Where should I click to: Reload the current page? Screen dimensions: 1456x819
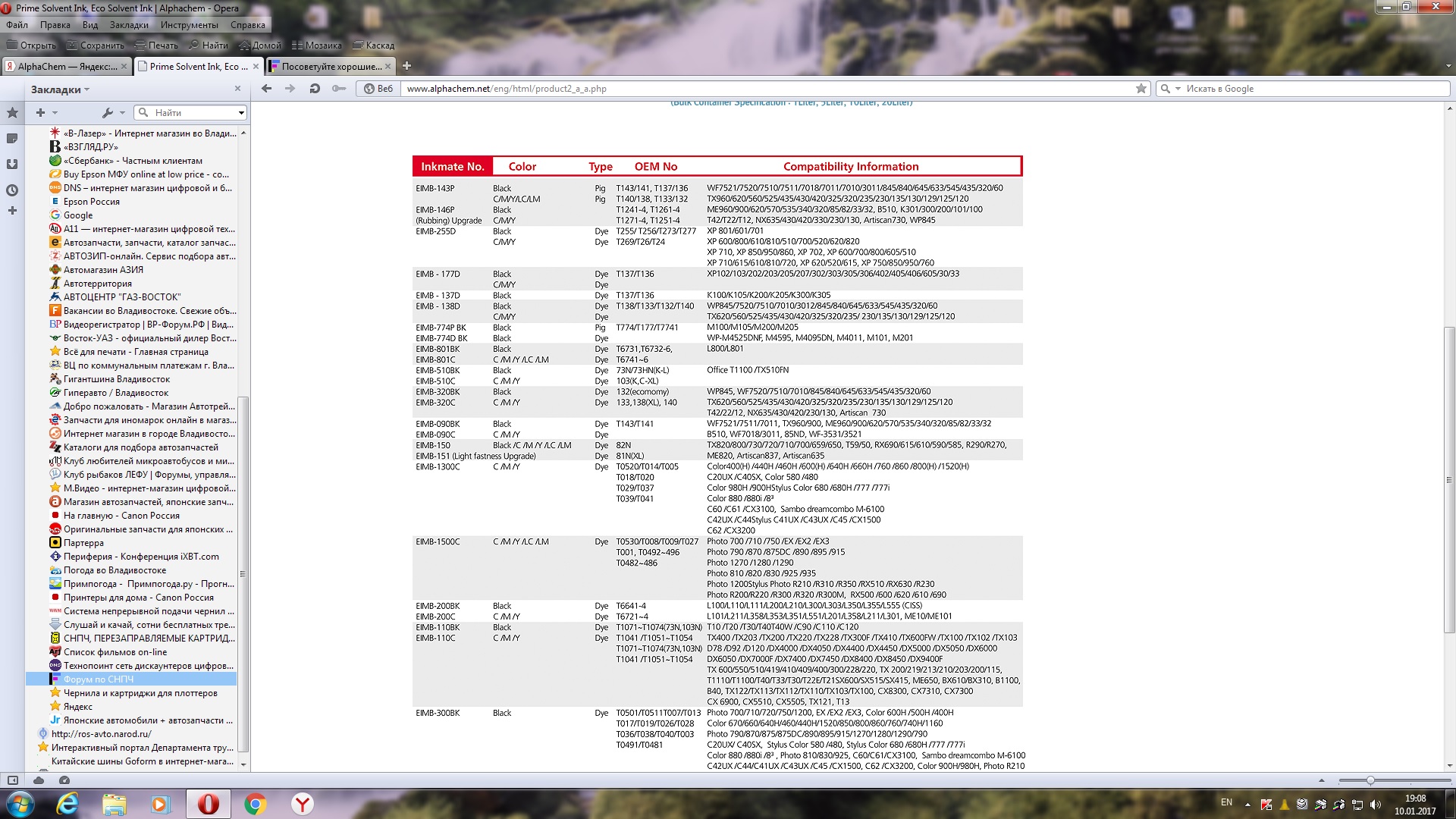[x=315, y=89]
